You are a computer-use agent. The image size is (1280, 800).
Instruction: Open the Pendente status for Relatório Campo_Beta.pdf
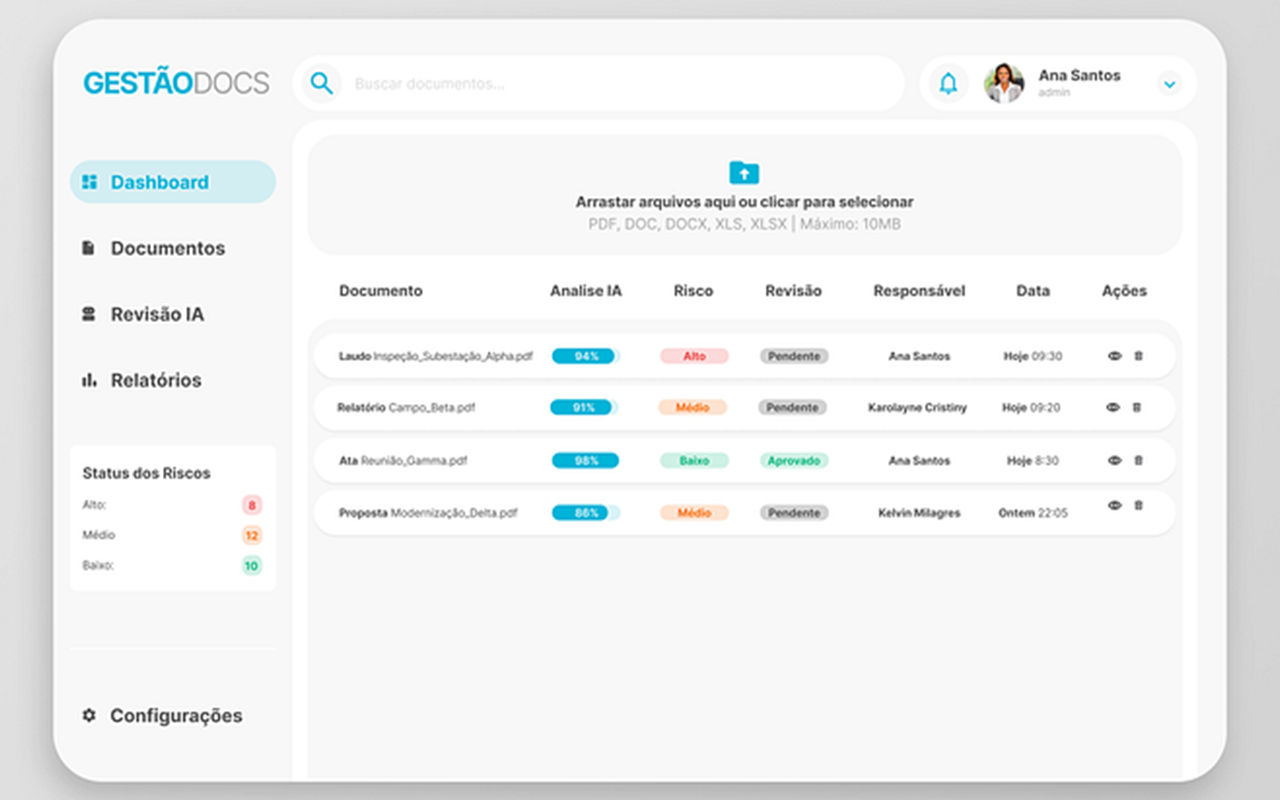(x=793, y=407)
